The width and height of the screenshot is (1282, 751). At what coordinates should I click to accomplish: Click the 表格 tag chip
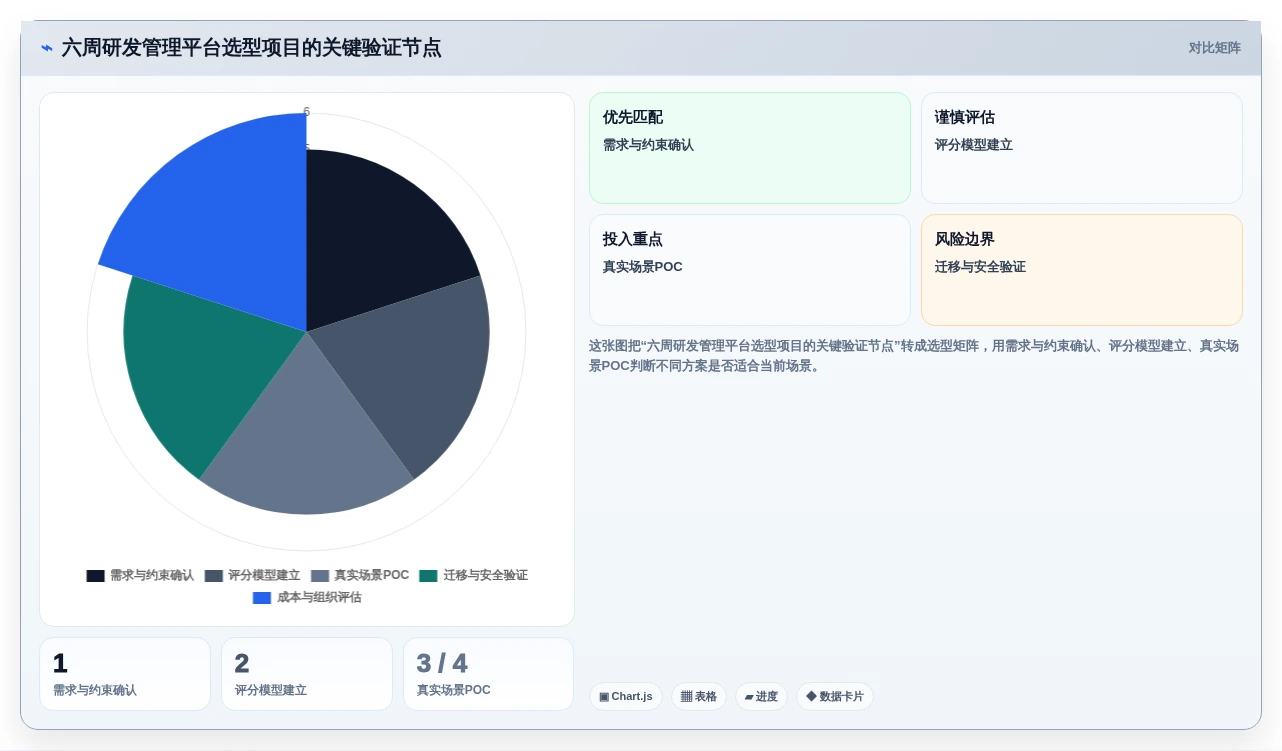[x=699, y=697]
